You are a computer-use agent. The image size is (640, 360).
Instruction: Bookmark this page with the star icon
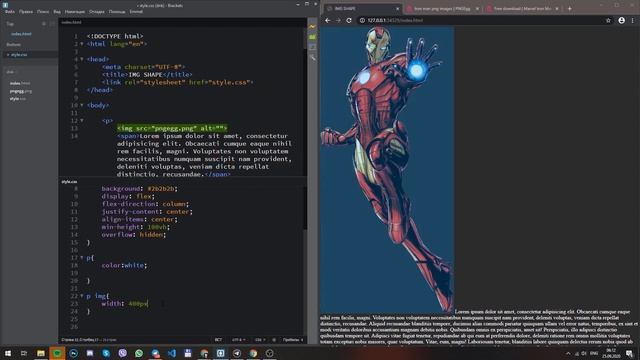click(x=608, y=20)
